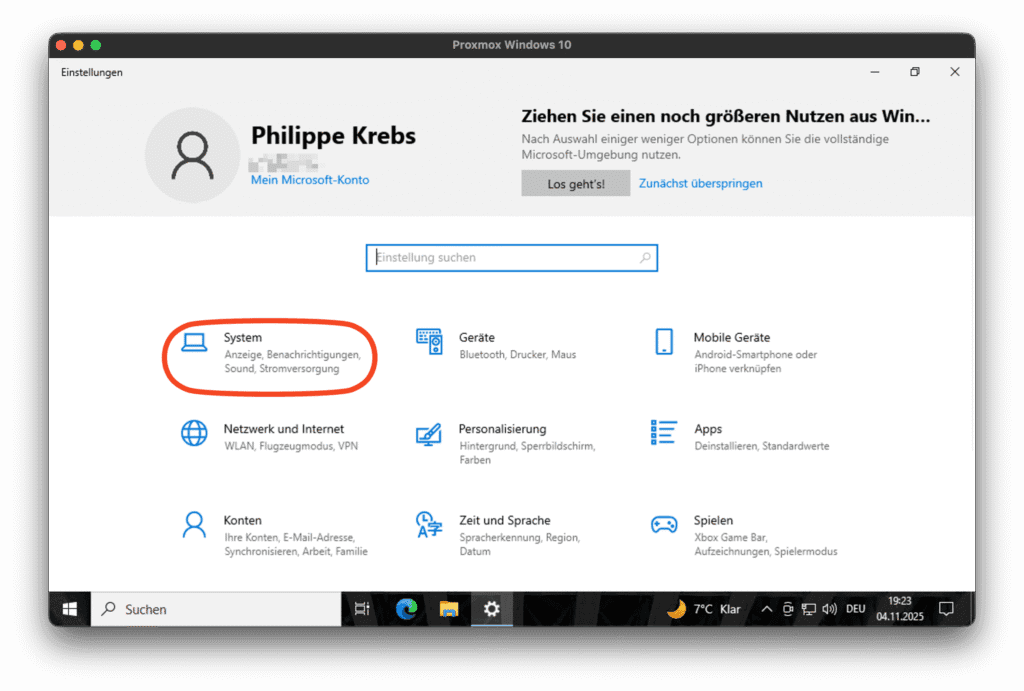The image size is (1024, 691).
Task: Click the 'Los geht's!' button
Action: coord(575,183)
